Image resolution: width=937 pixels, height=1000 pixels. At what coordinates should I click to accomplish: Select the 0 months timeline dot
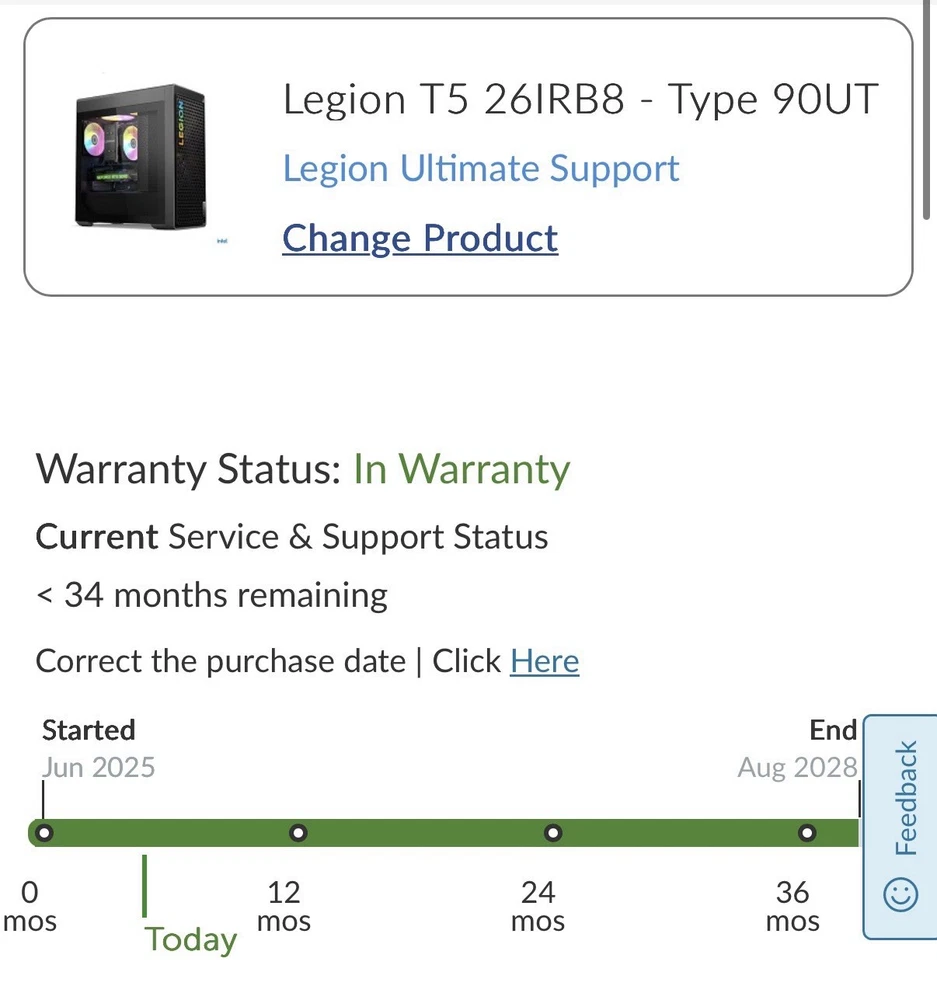coord(43,832)
